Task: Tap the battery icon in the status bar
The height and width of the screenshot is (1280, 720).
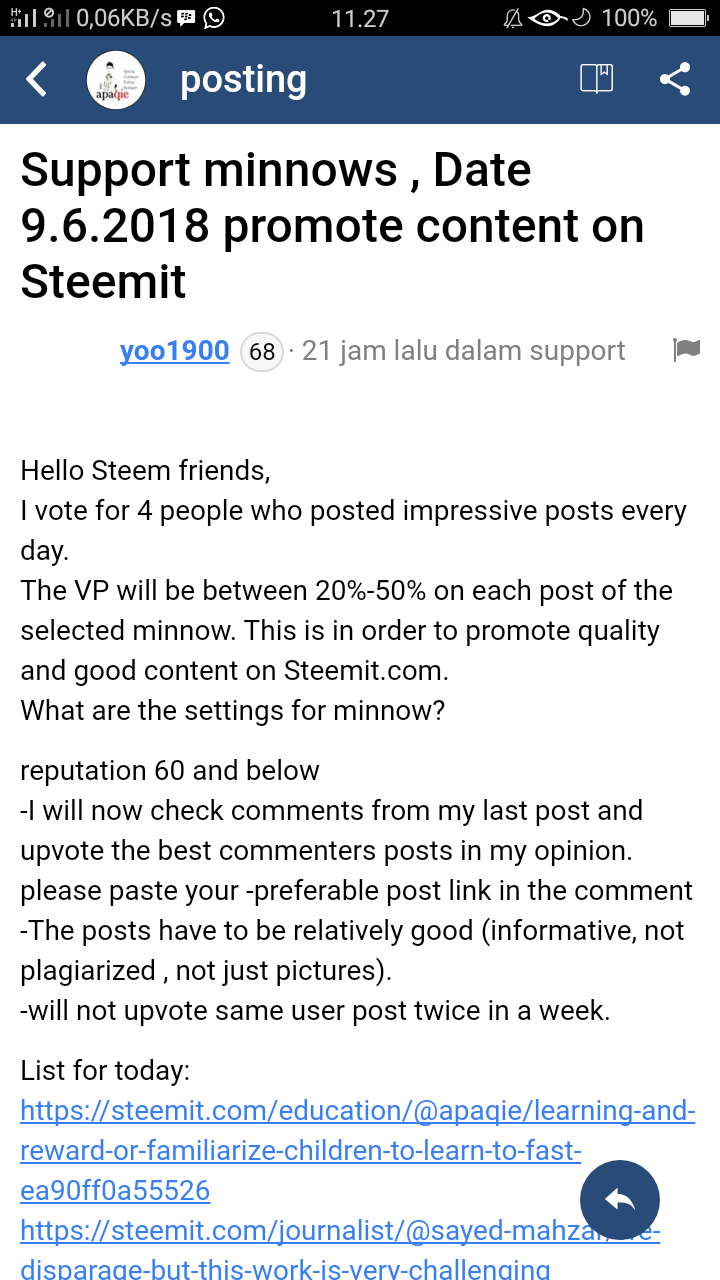Action: 688,18
